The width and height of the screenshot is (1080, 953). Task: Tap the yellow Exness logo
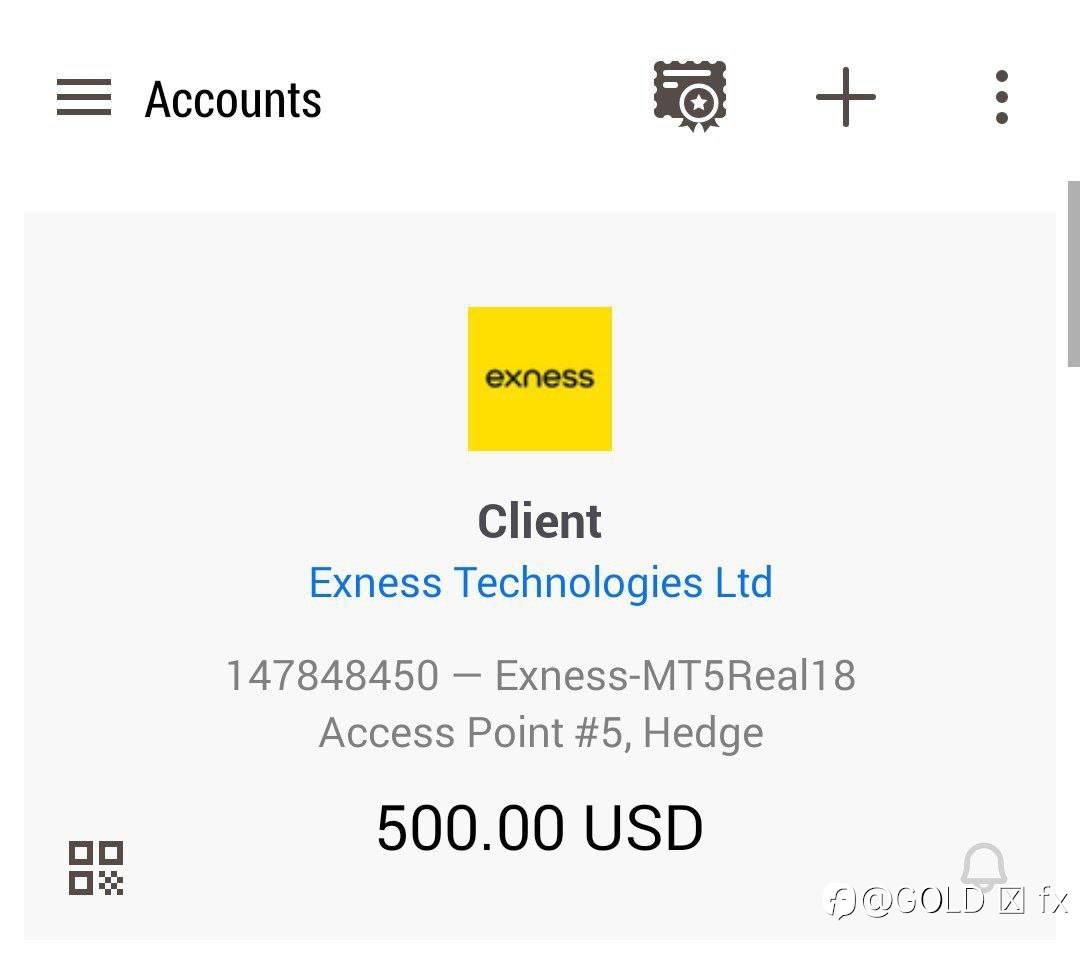click(540, 379)
